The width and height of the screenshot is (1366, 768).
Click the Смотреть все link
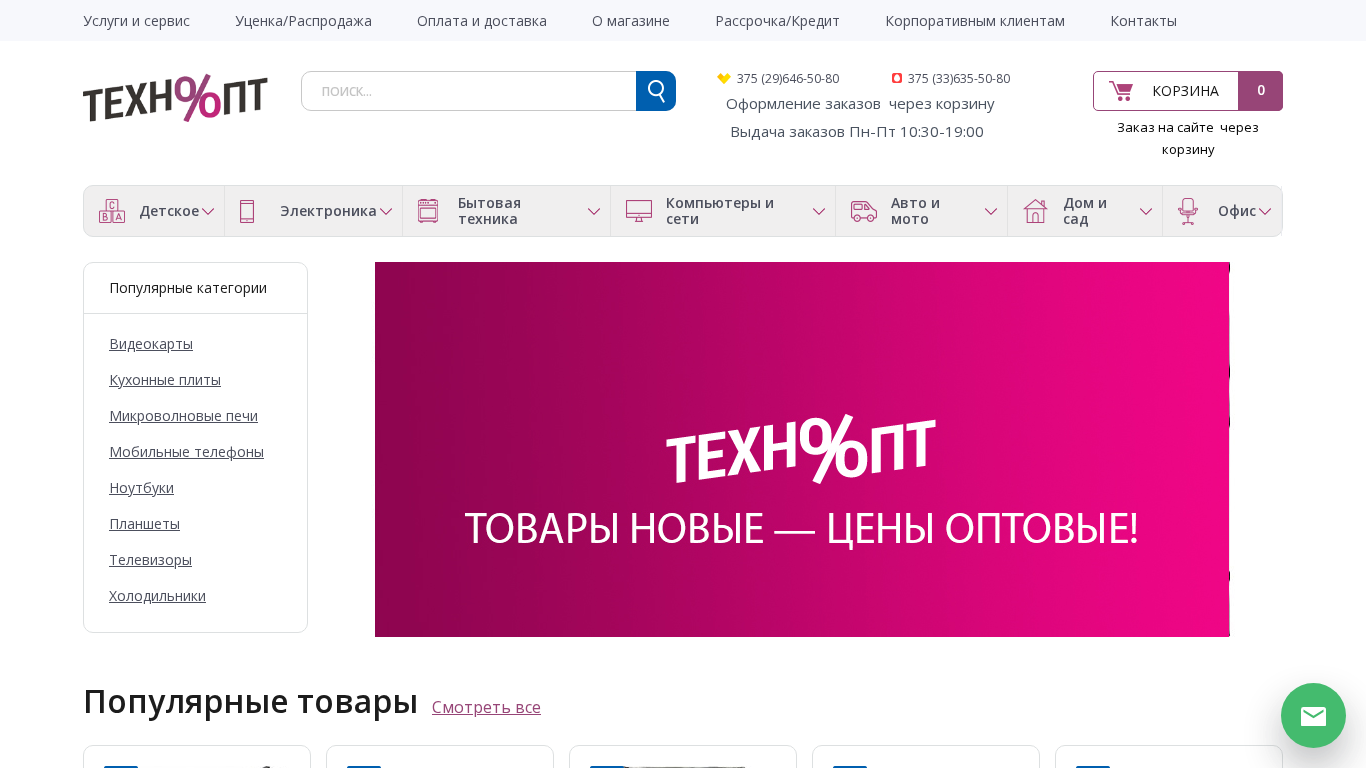click(x=486, y=707)
